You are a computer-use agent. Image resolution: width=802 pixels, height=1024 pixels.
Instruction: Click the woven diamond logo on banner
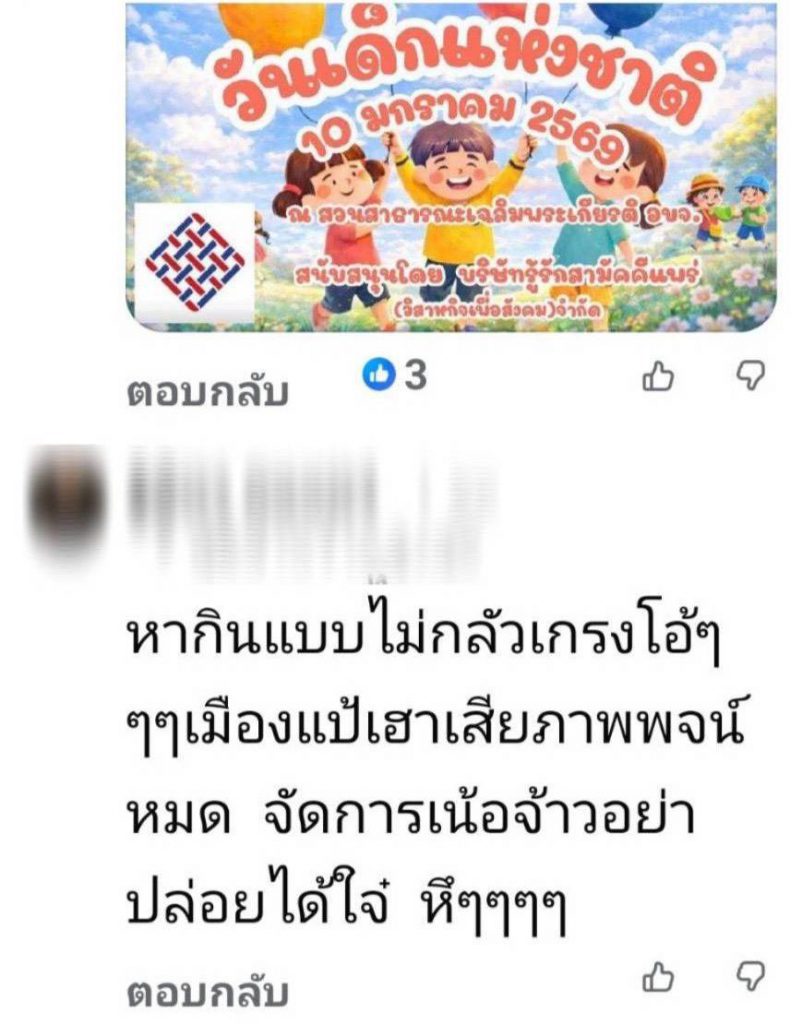pos(195,263)
